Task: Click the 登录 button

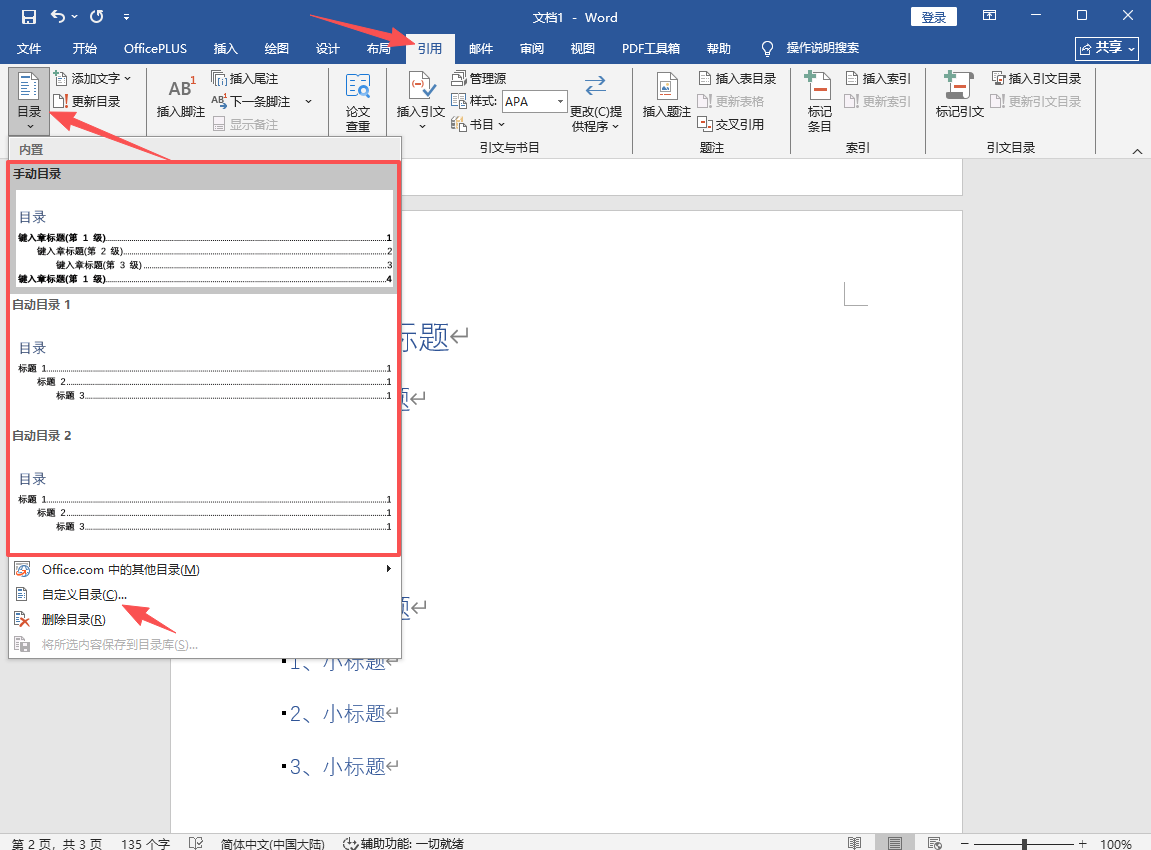Action: pos(934,17)
